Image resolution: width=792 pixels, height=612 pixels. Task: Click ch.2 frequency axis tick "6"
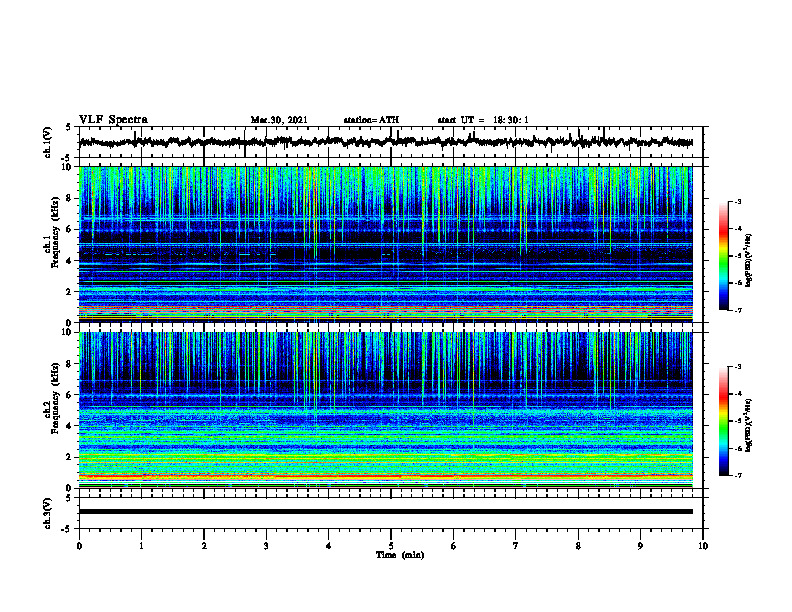pos(69,395)
